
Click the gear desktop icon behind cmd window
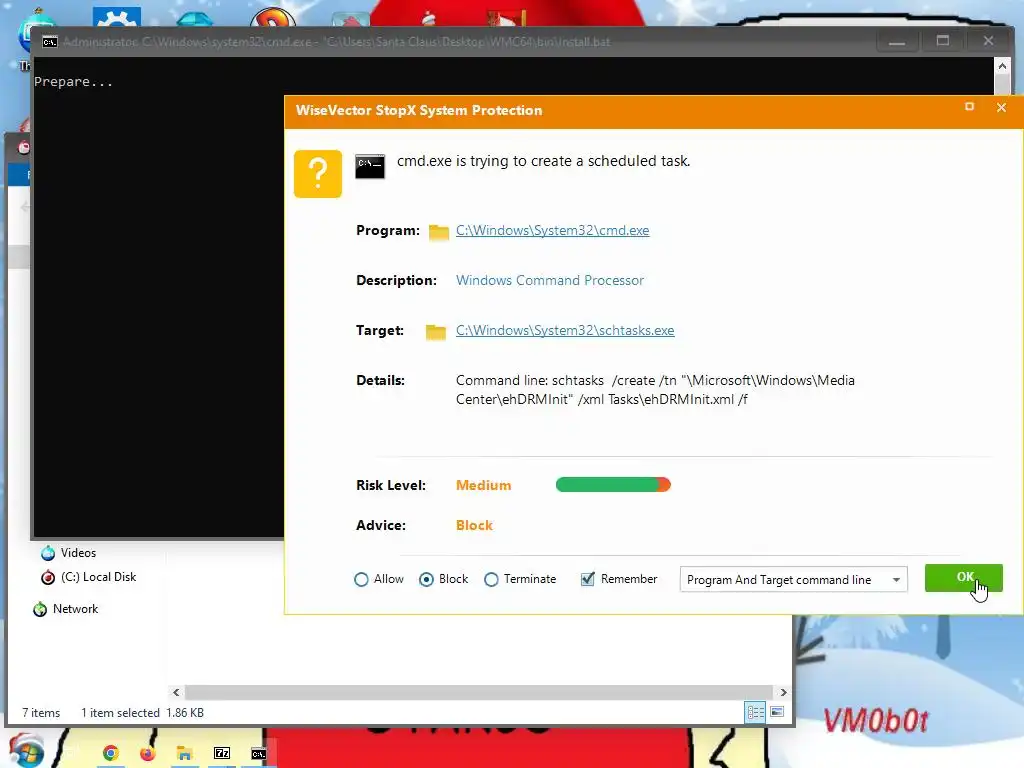[116, 16]
